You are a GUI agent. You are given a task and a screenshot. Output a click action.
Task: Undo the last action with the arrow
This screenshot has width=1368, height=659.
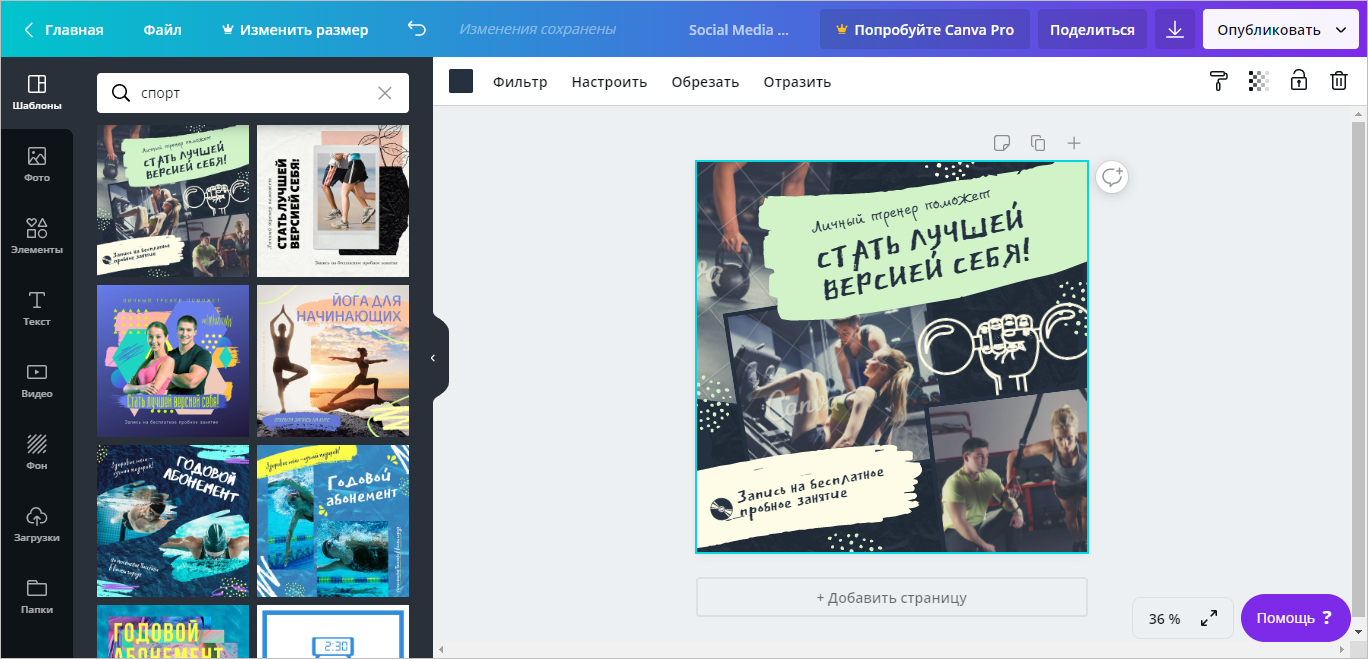(417, 30)
